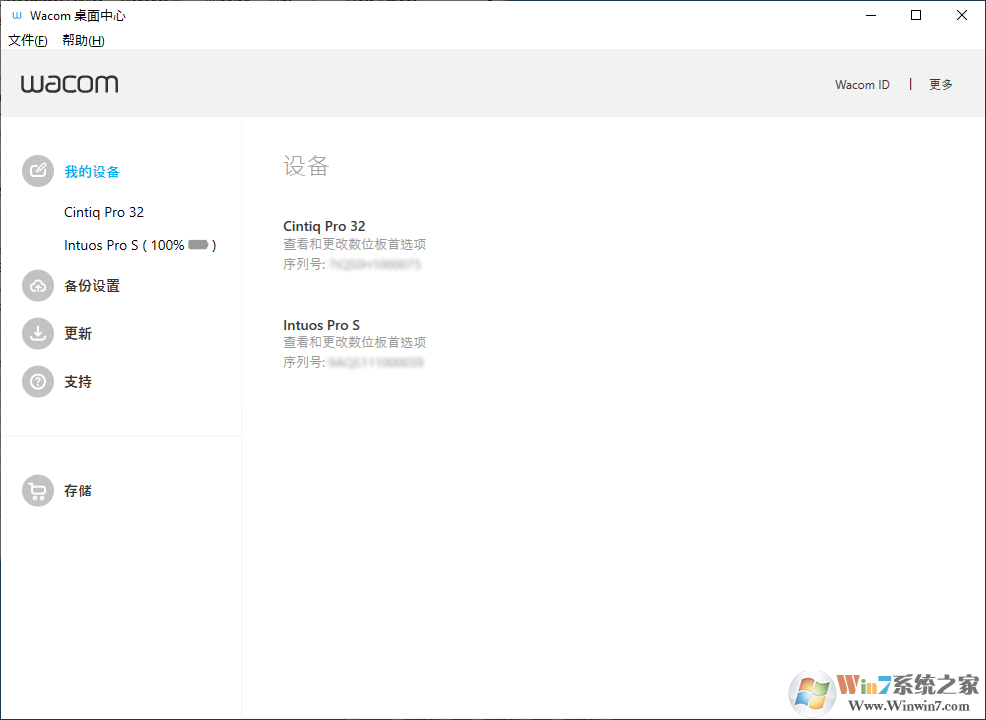The width and height of the screenshot is (986, 720).
Task: Open the 存储 section
Action: point(78,490)
